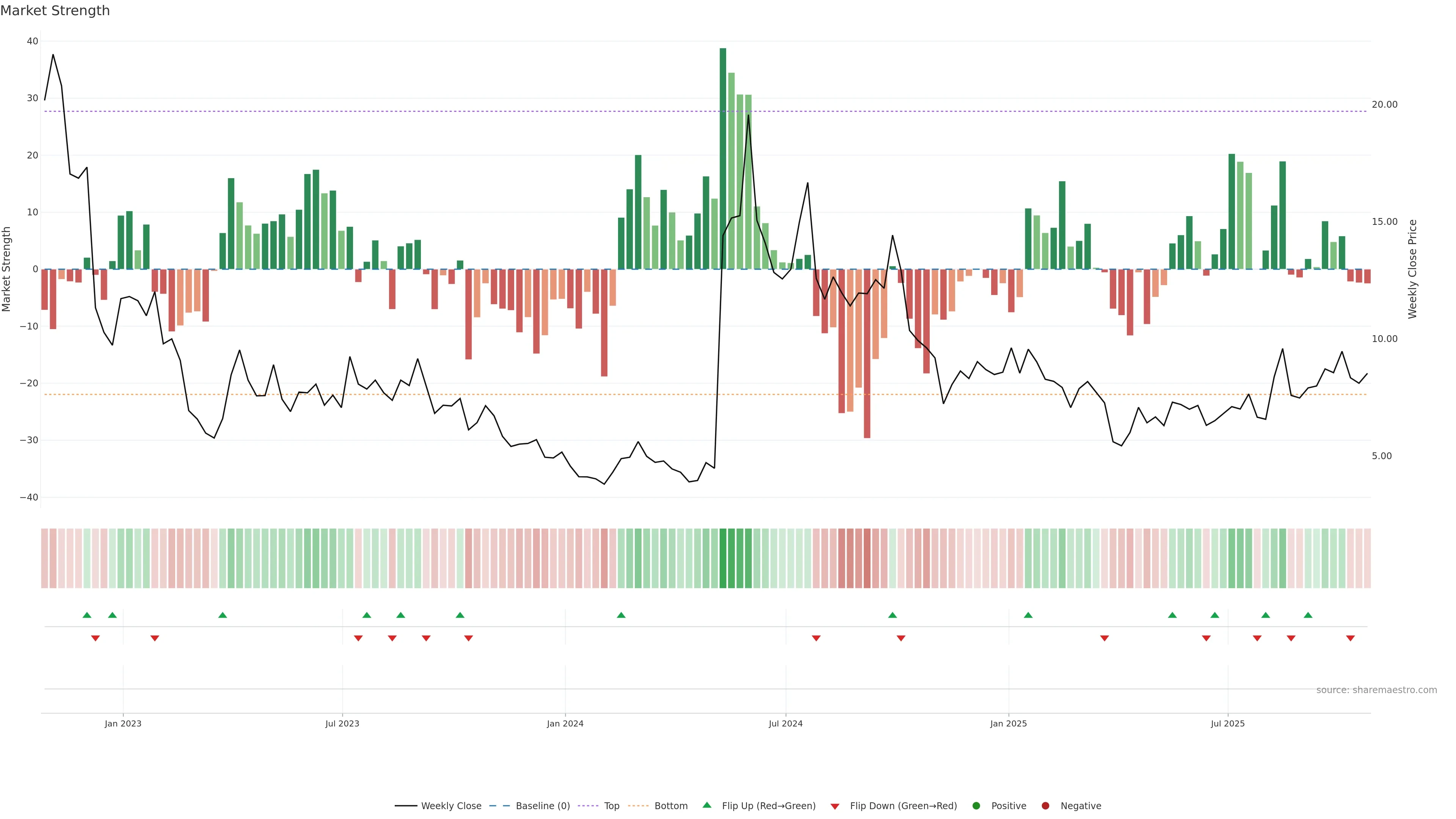Click the Market Strength chart title

pos(55,11)
